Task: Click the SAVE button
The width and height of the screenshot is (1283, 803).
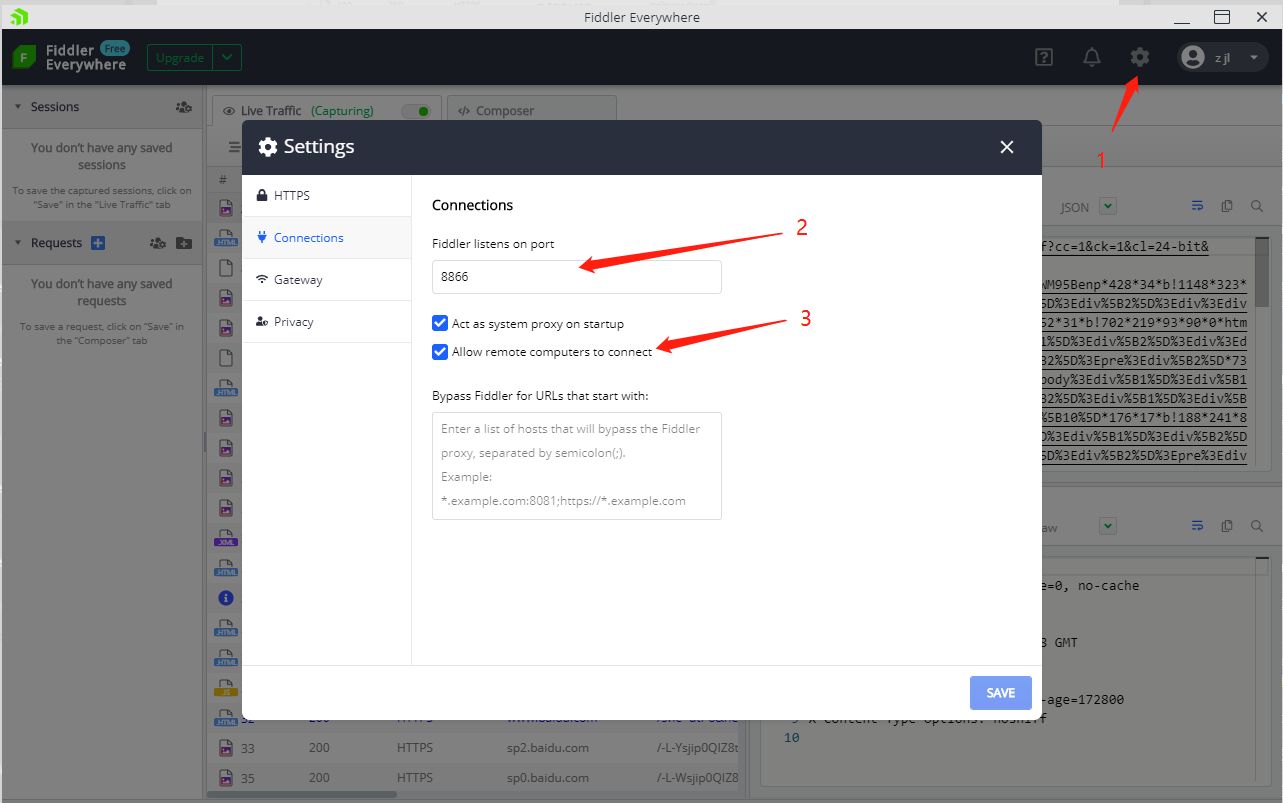Action: pyautogui.click(x=1001, y=693)
